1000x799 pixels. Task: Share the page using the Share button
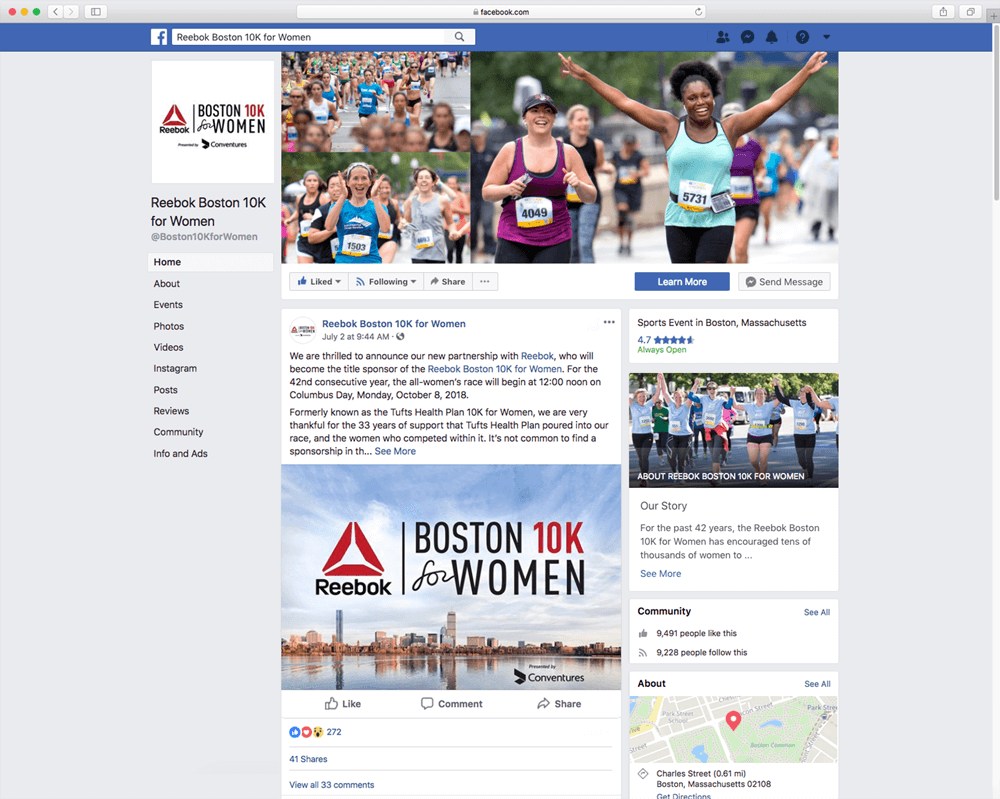click(x=448, y=282)
